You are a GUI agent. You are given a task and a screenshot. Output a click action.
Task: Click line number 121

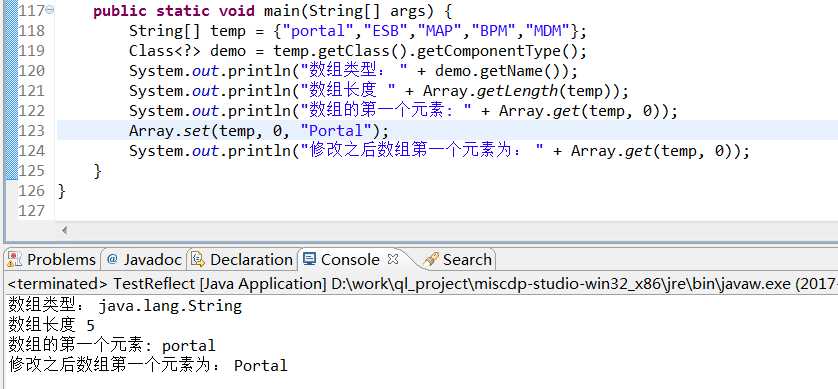32,91
